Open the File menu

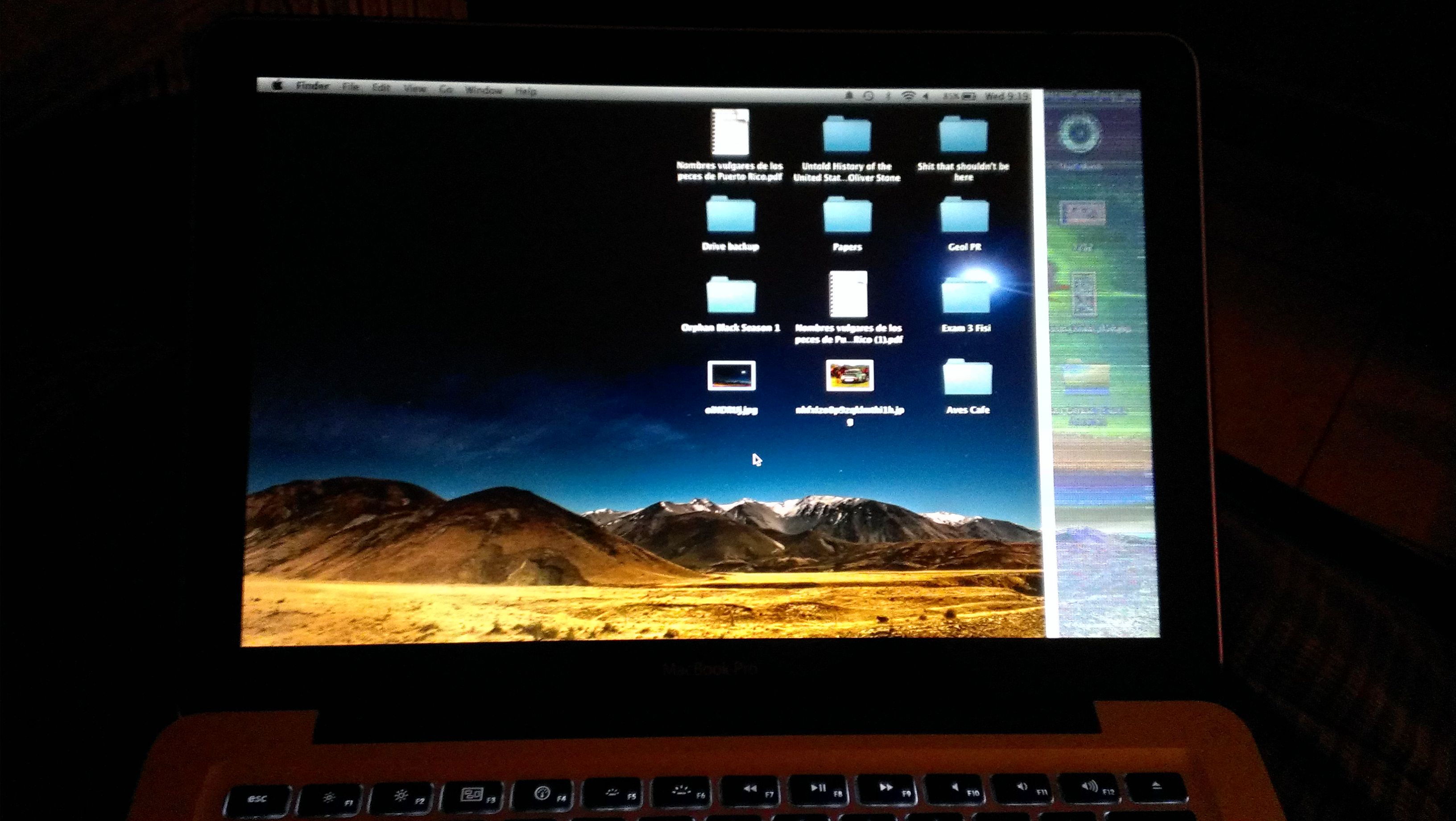[351, 87]
